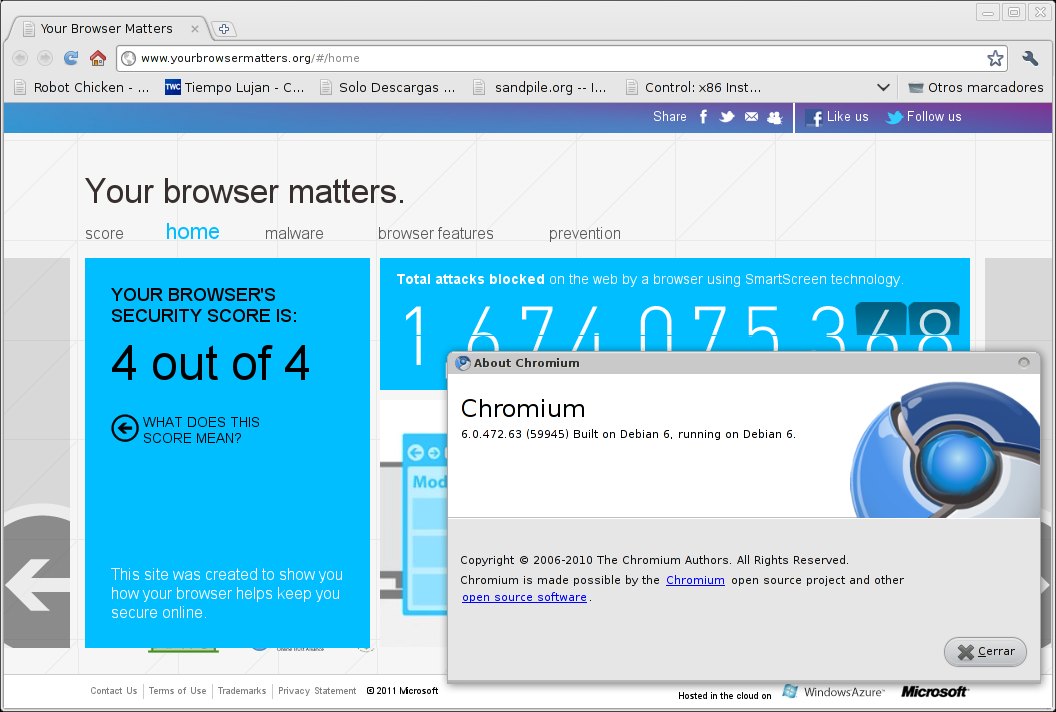This screenshot has width=1056, height=712.
Task: Open the Chromium project hyperlink
Action: coord(695,580)
